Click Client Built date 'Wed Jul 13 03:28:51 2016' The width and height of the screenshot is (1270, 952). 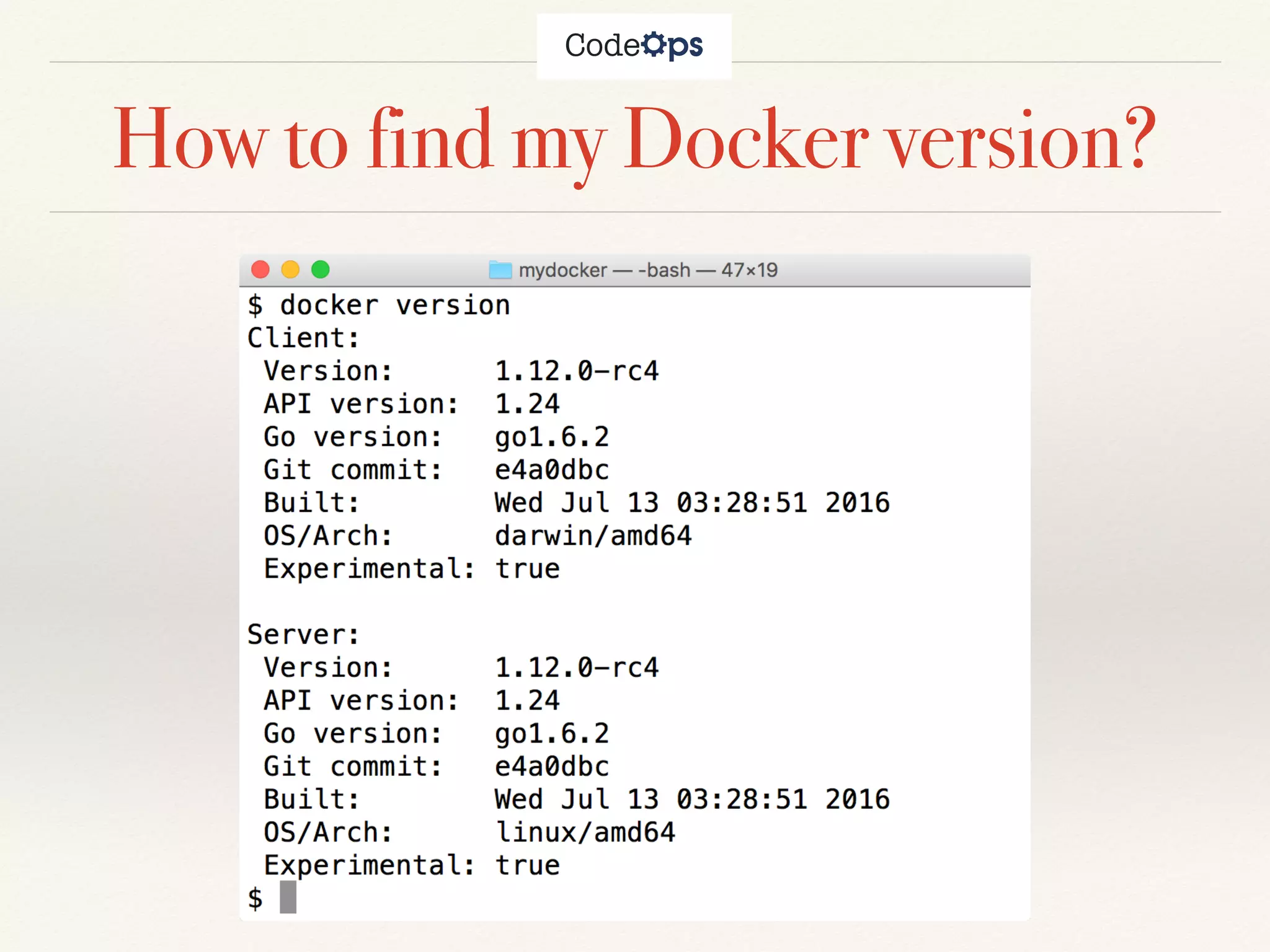(692, 503)
